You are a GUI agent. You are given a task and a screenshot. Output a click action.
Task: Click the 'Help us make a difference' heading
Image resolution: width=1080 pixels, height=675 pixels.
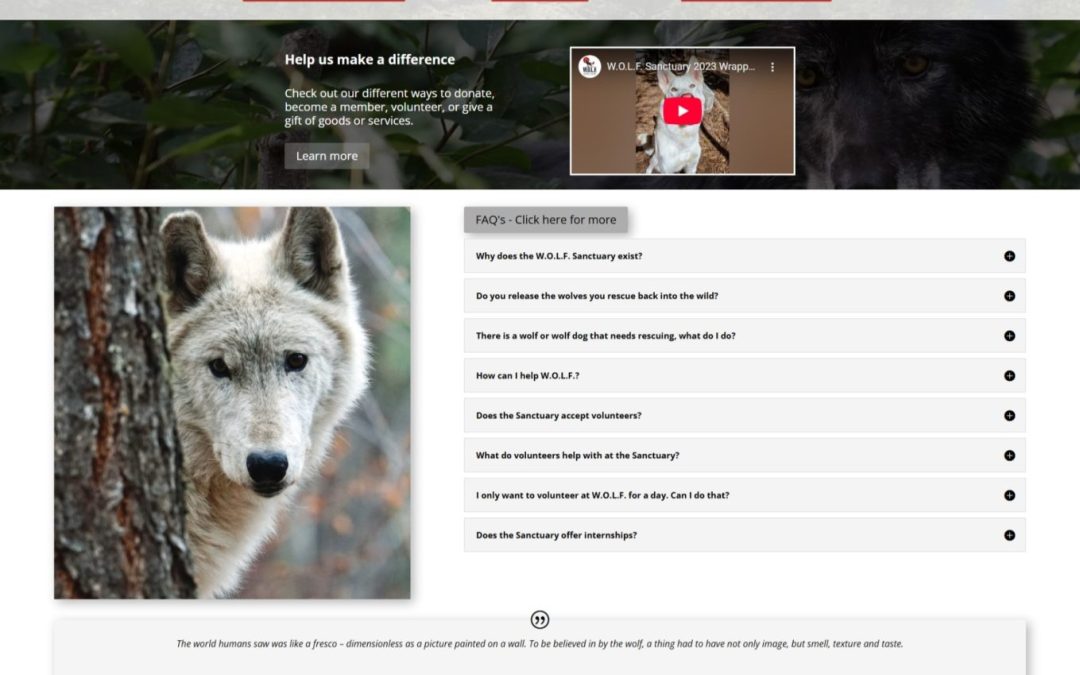[370, 60]
